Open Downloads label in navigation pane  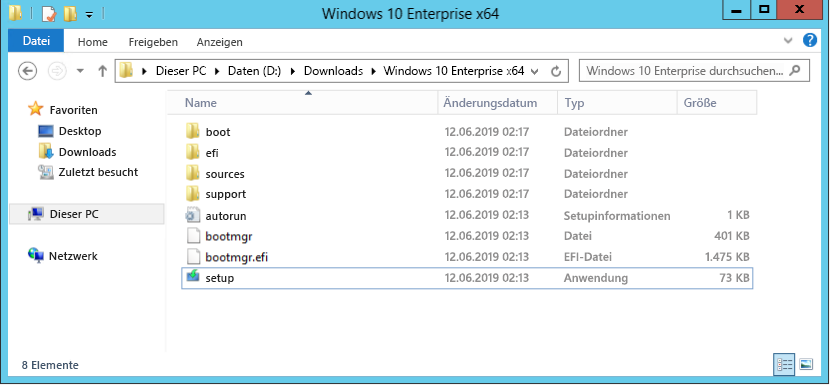click(88, 152)
